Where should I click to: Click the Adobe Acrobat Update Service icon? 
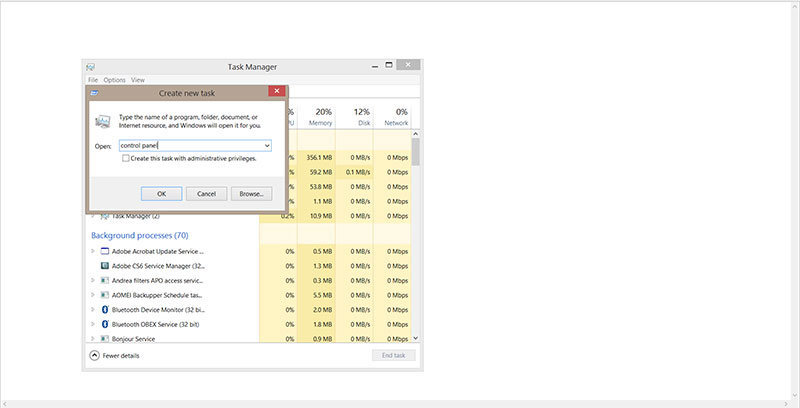(x=105, y=251)
